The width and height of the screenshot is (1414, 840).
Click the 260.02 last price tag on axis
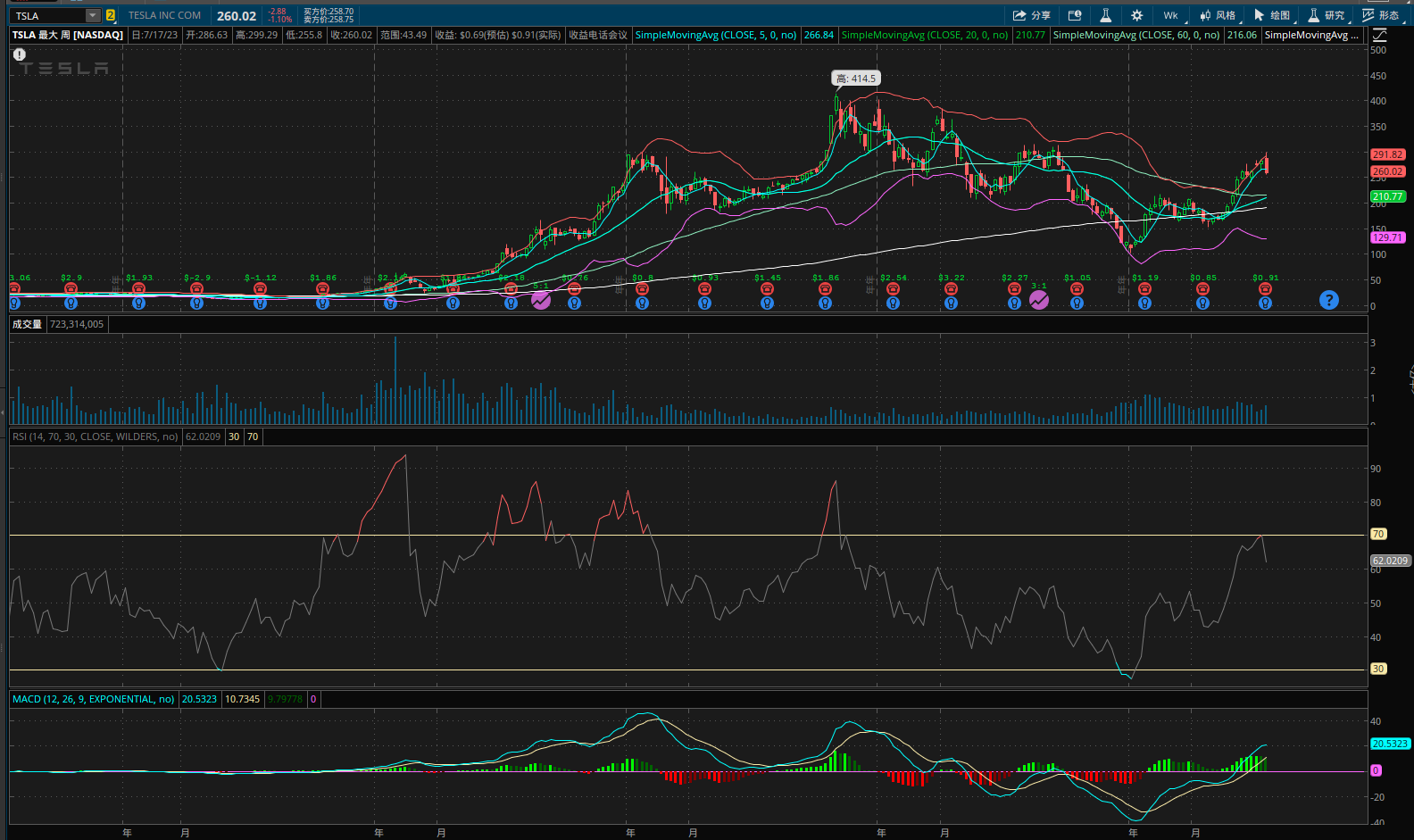(x=1388, y=171)
